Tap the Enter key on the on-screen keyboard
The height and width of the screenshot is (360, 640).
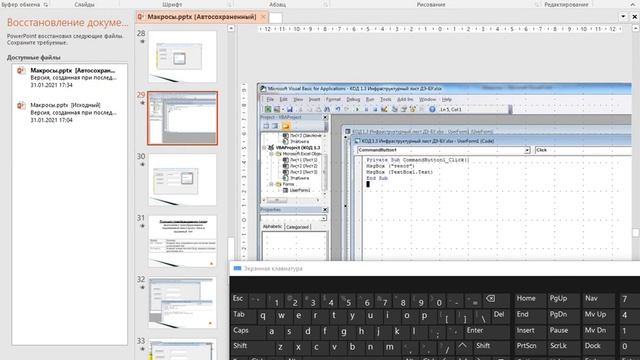click(x=487, y=331)
